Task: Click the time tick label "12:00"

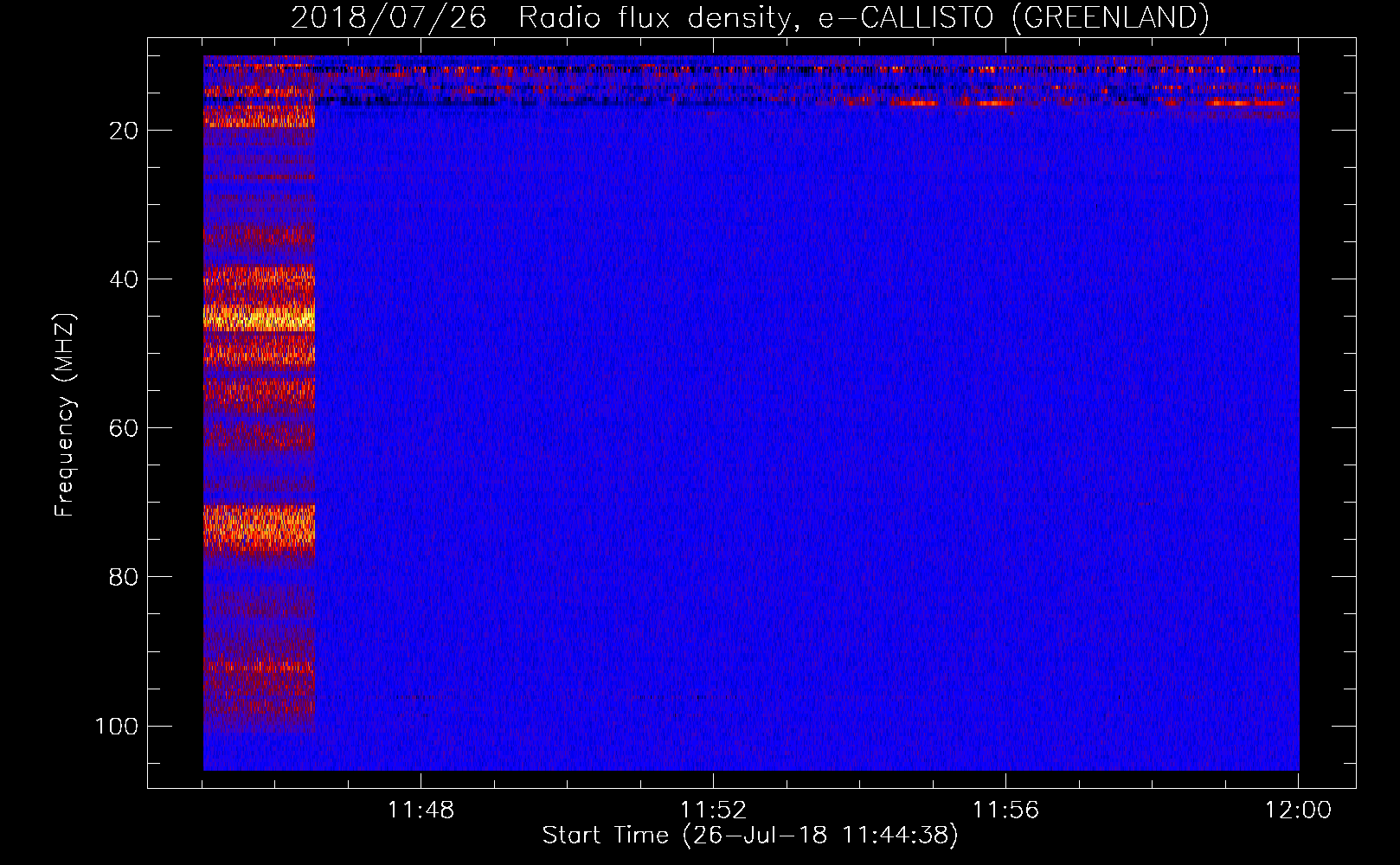Action: [1298, 811]
